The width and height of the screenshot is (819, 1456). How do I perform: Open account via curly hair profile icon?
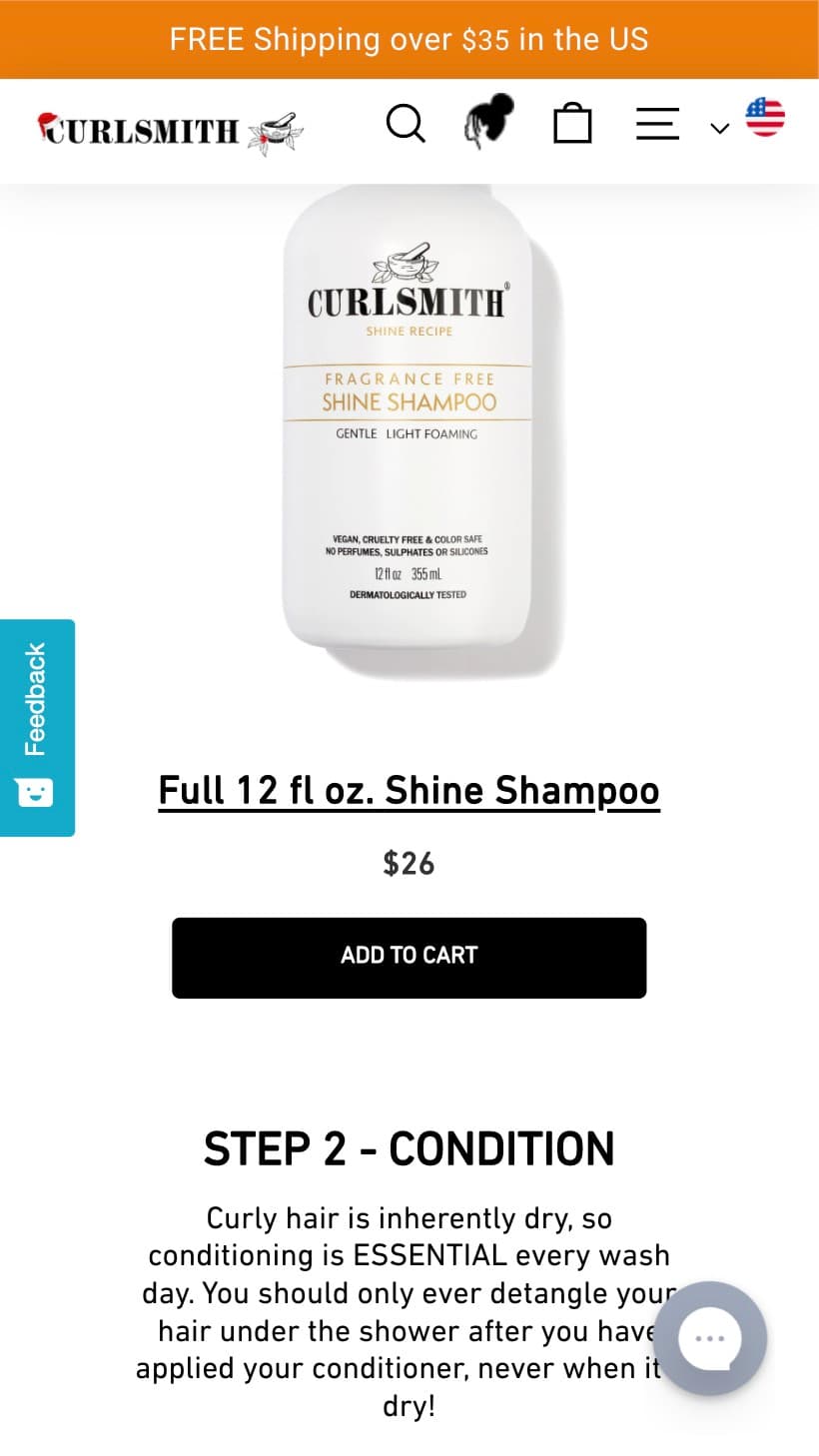point(488,122)
